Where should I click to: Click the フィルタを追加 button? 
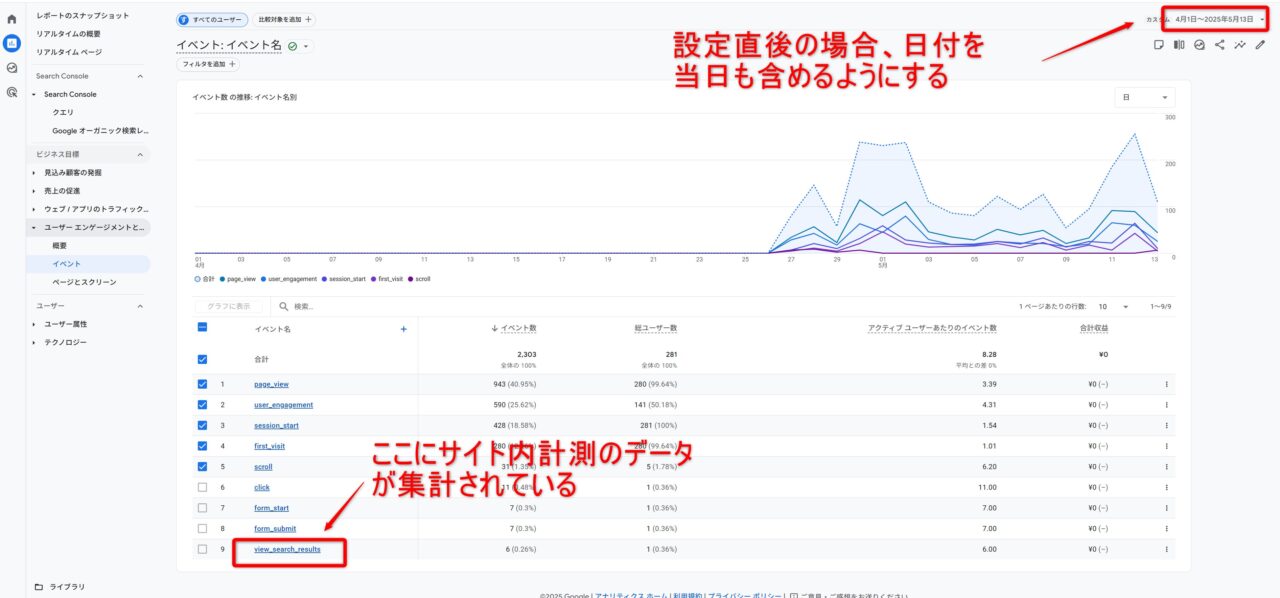(x=209, y=64)
